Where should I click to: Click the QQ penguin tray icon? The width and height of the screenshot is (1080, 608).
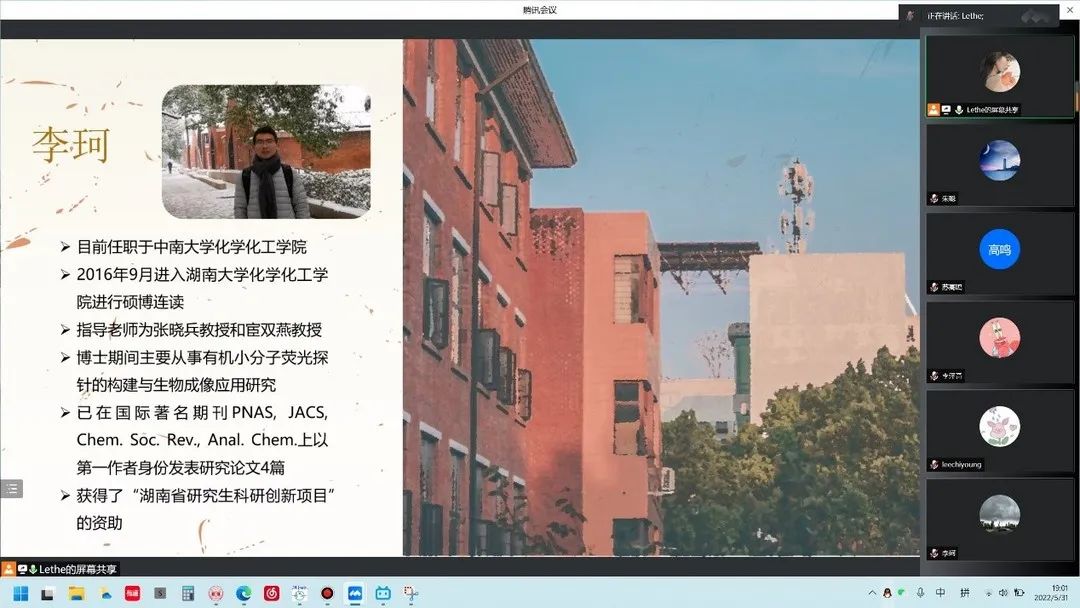[x=887, y=593]
